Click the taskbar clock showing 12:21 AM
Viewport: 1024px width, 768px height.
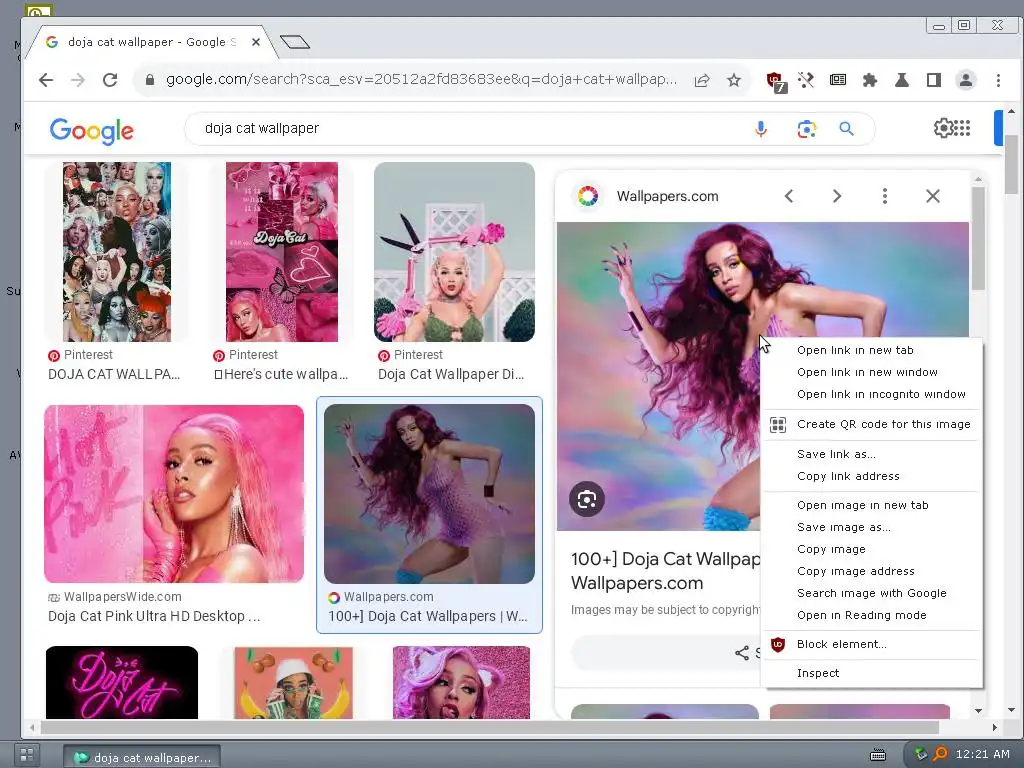click(982, 754)
